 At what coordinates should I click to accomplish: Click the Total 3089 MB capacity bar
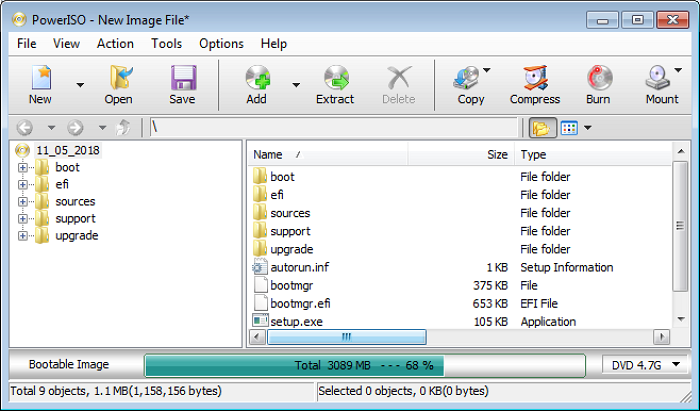(365, 365)
